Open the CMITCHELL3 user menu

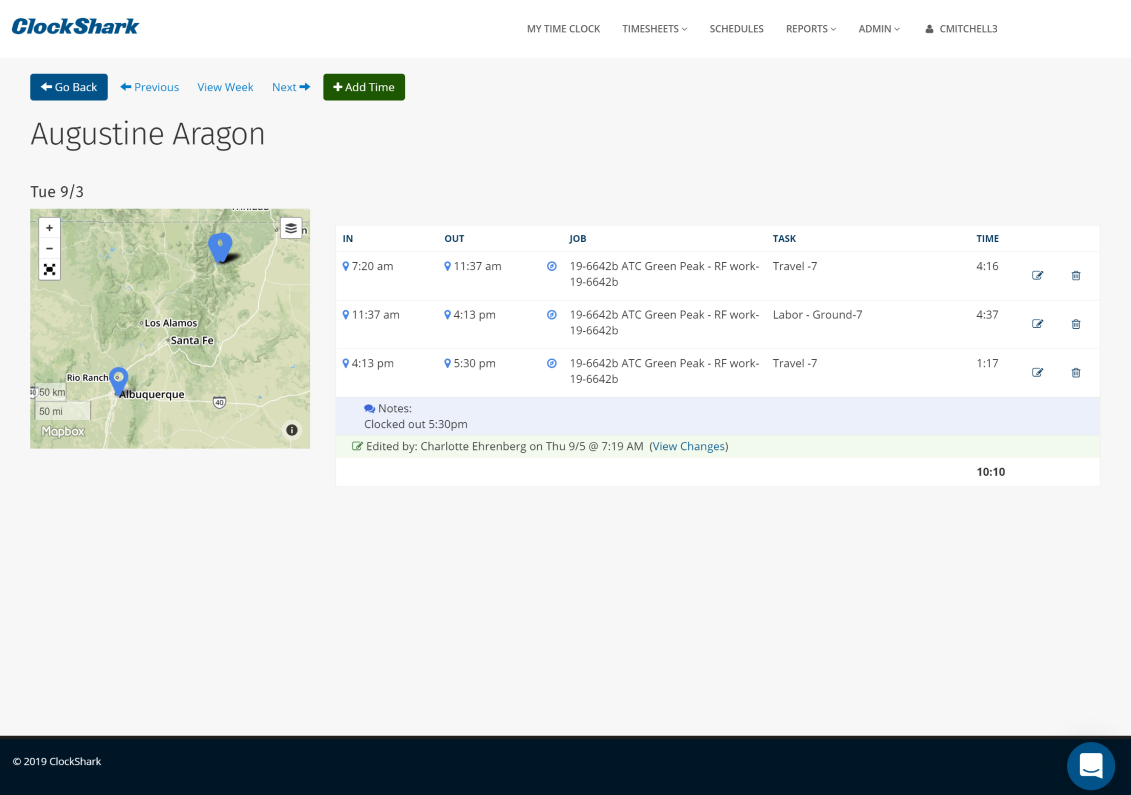click(961, 29)
